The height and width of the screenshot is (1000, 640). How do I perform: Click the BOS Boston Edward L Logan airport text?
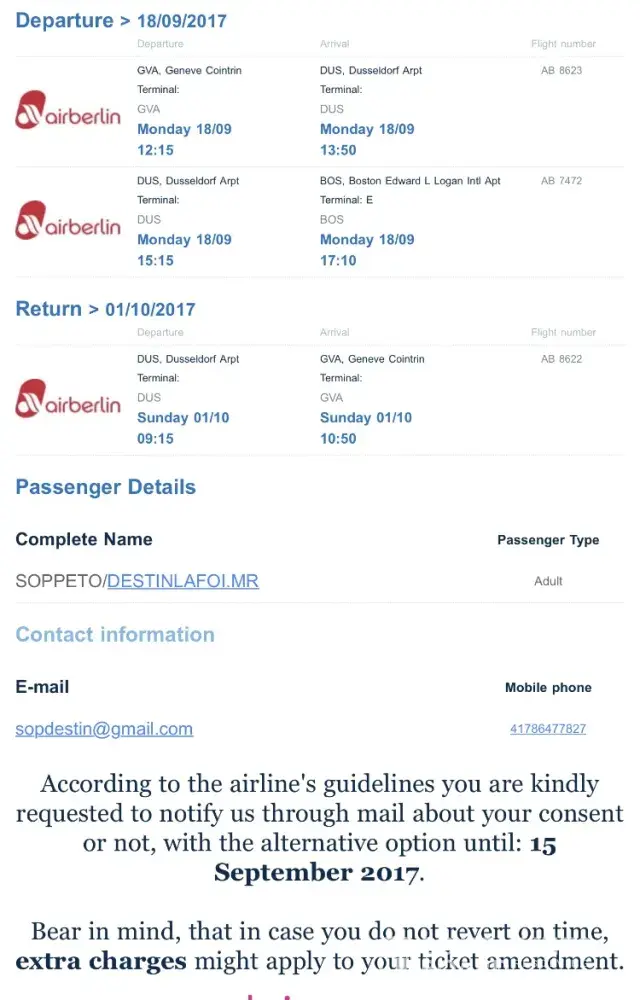tap(410, 181)
